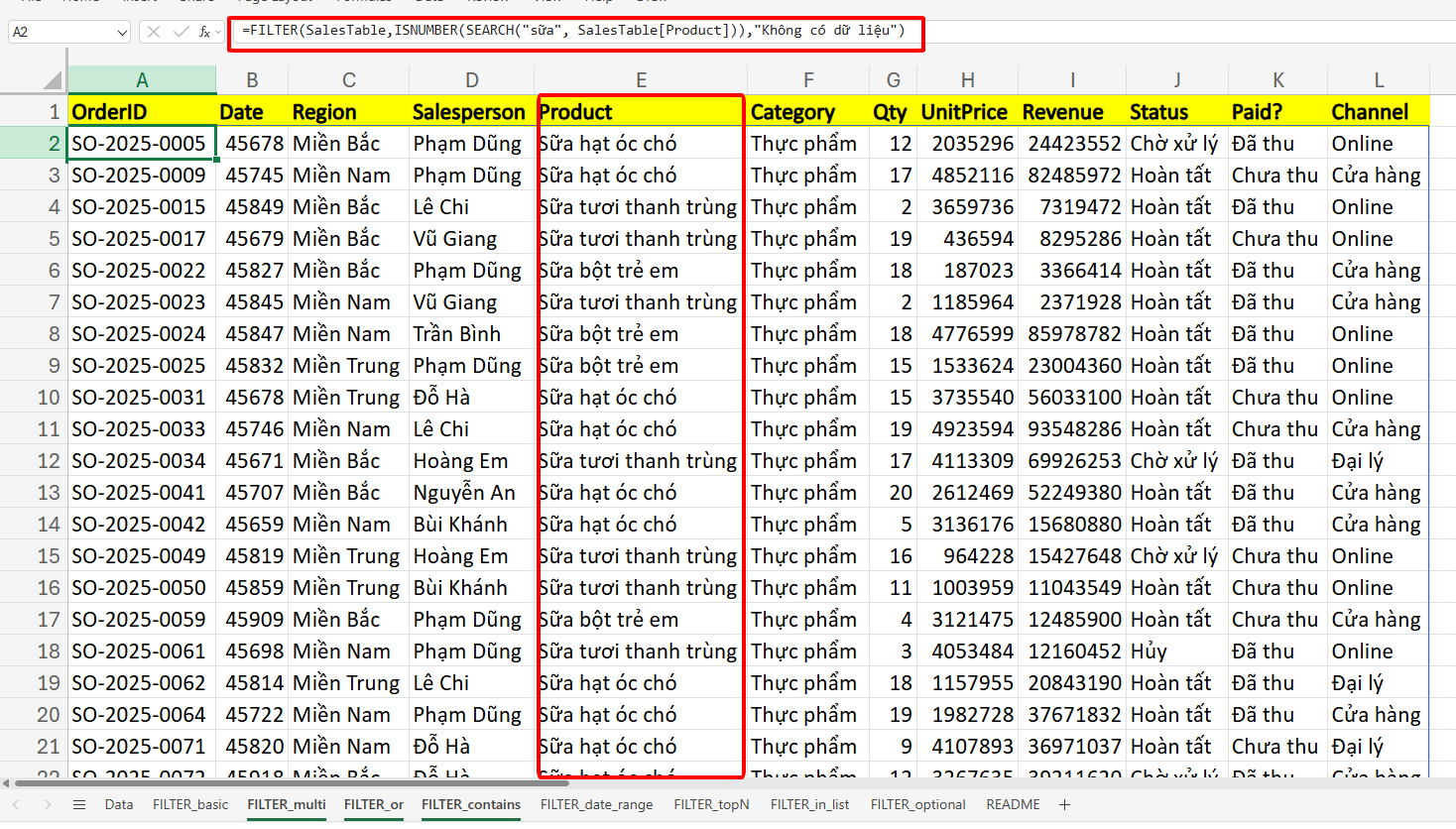Image resolution: width=1456 pixels, height=829 pixels.
Task: Select column A header
Action: pyautogui.click(x=142, y=80)
